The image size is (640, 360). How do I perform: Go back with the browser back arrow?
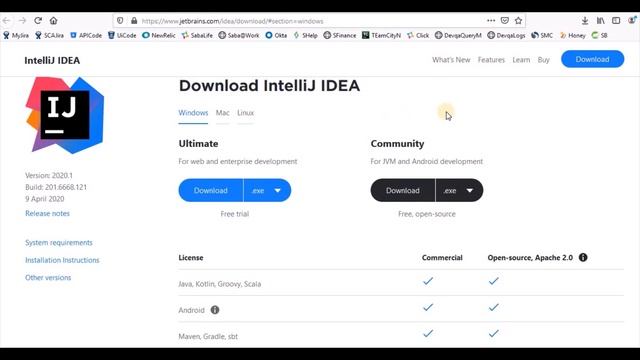[x=7, y=20]
